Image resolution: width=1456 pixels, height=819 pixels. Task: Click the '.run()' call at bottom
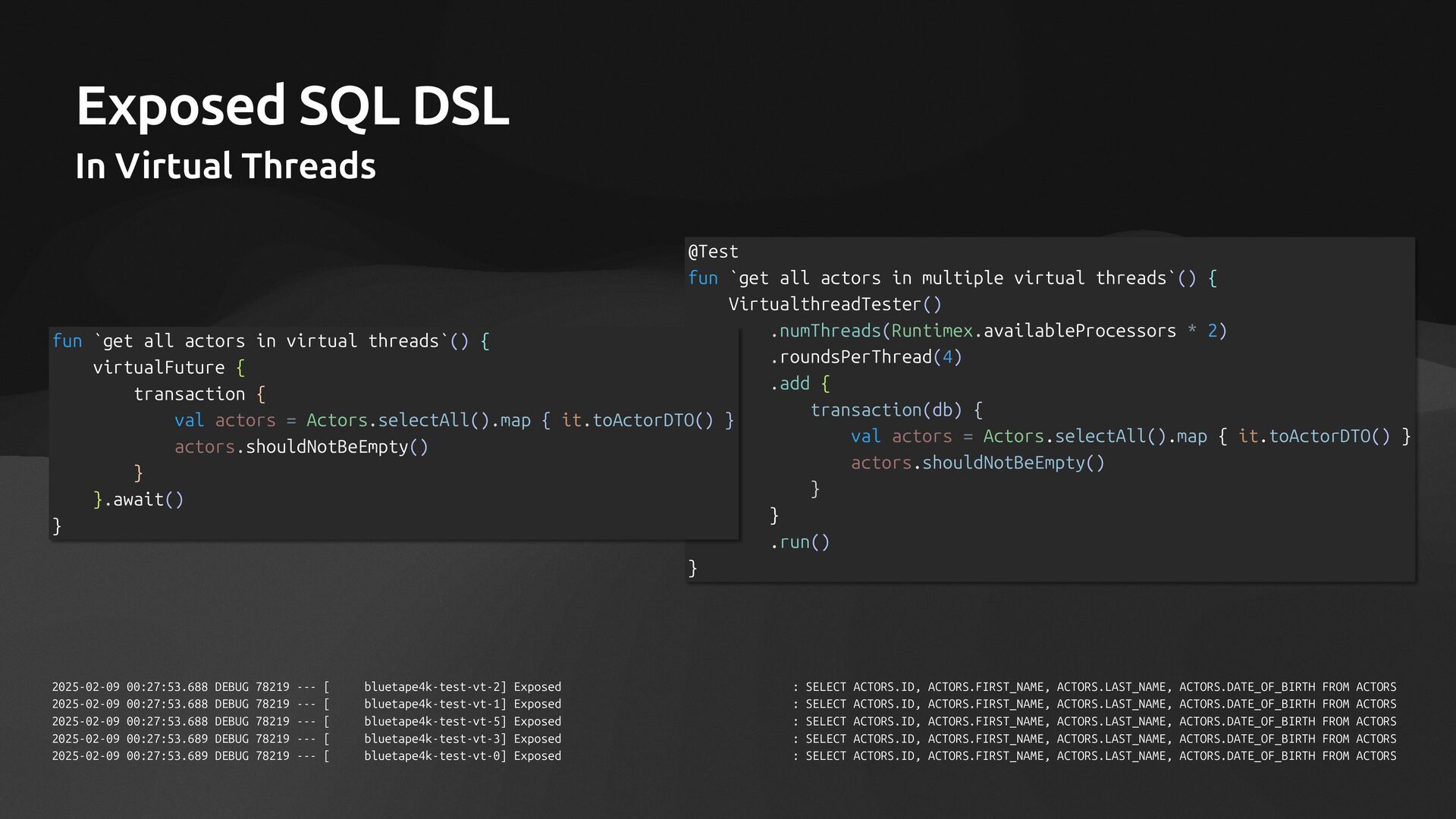click(799, 542)
